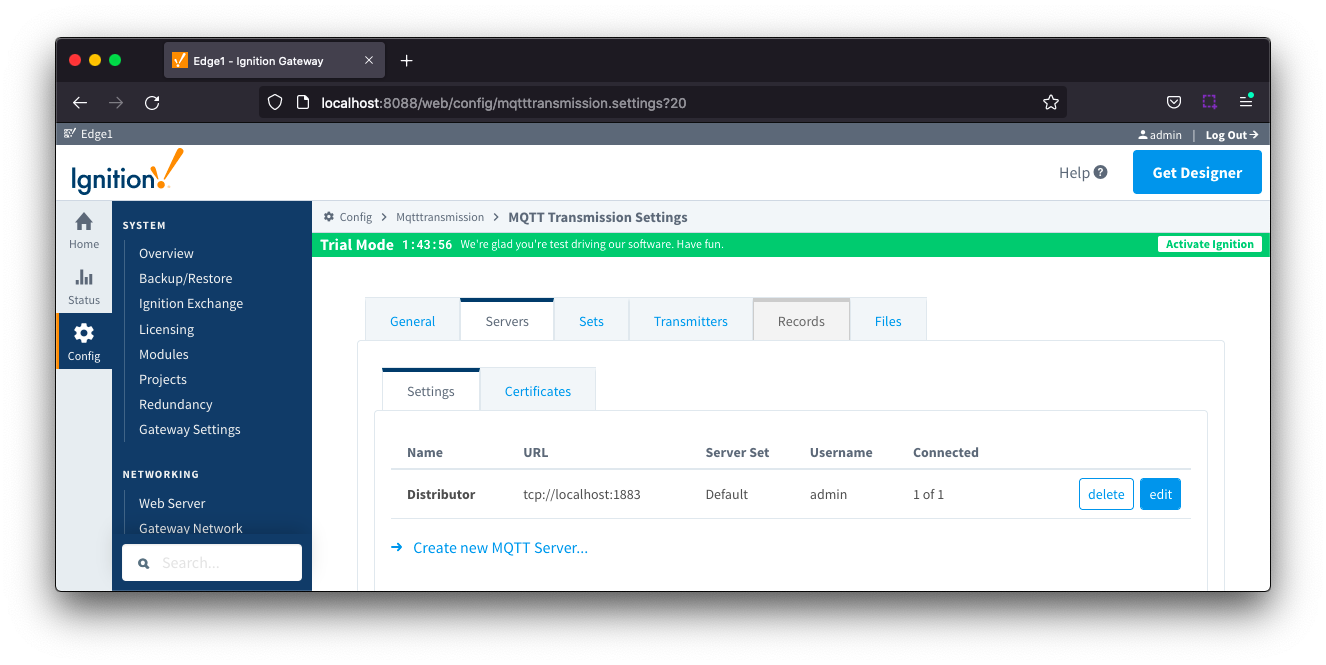Click the Pocket save icon

[1174, 102]
